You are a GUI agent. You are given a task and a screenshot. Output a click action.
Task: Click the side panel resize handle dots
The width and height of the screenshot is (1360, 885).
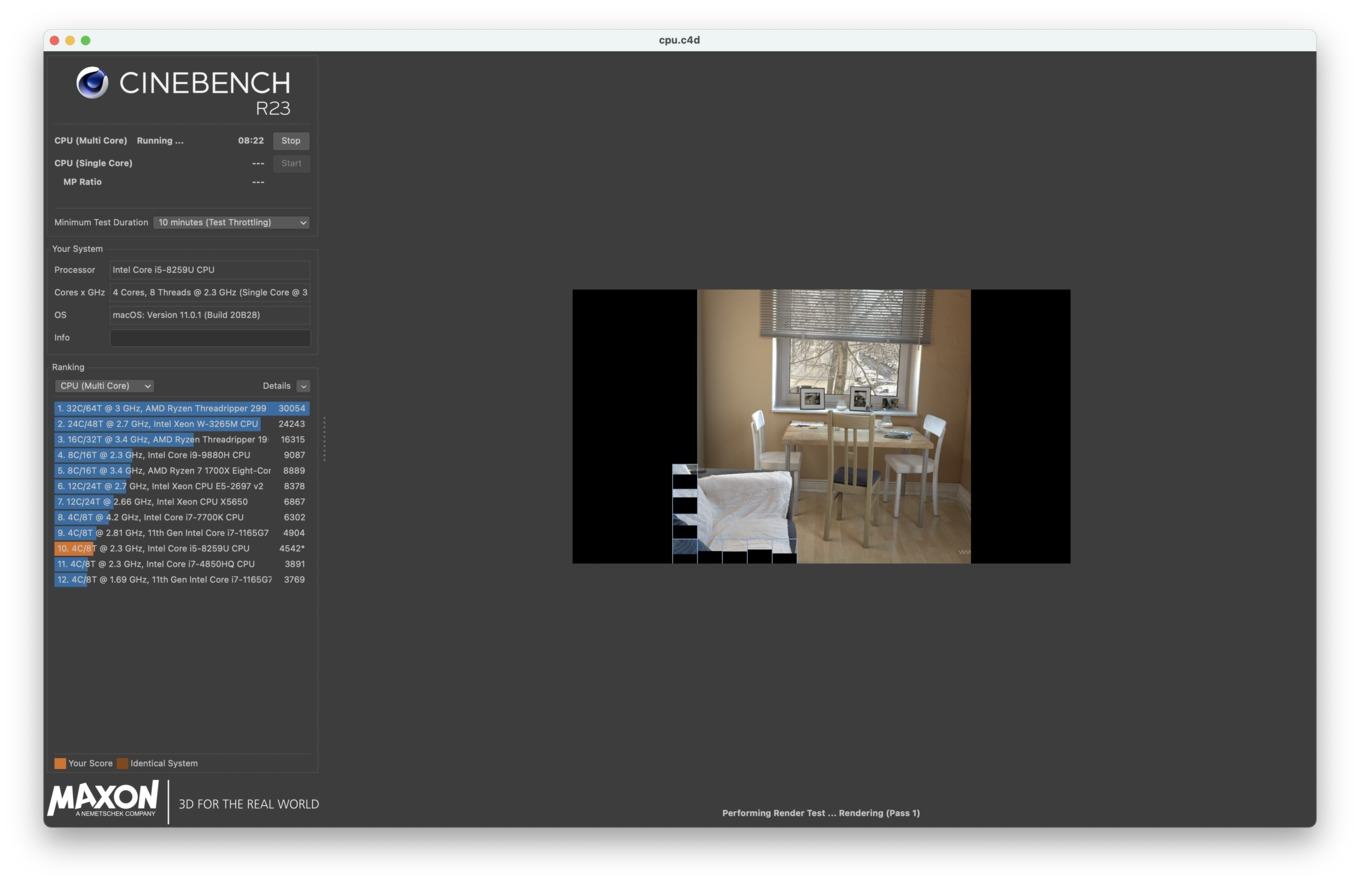click(x=324, y=439)
